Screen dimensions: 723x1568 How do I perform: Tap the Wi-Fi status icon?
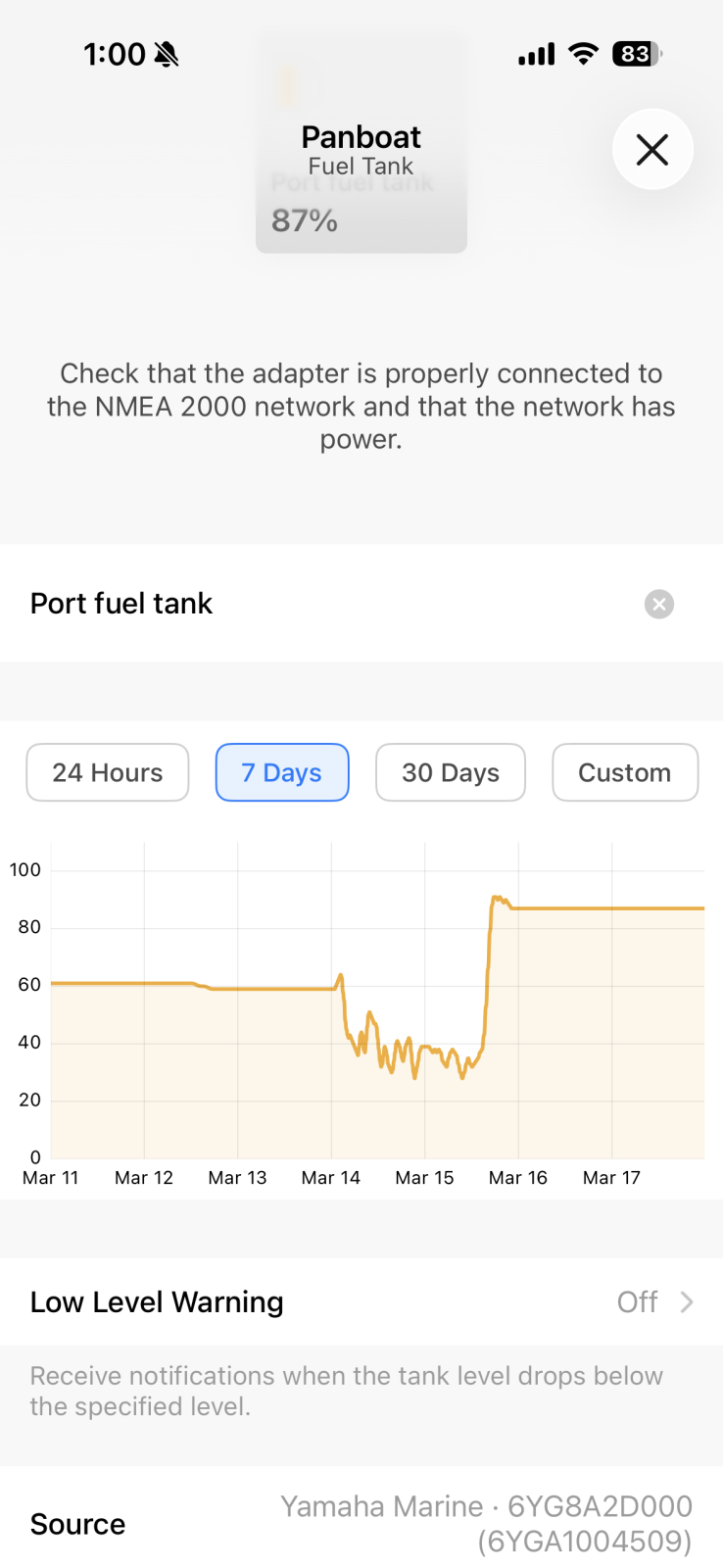[x=583, y=54]
